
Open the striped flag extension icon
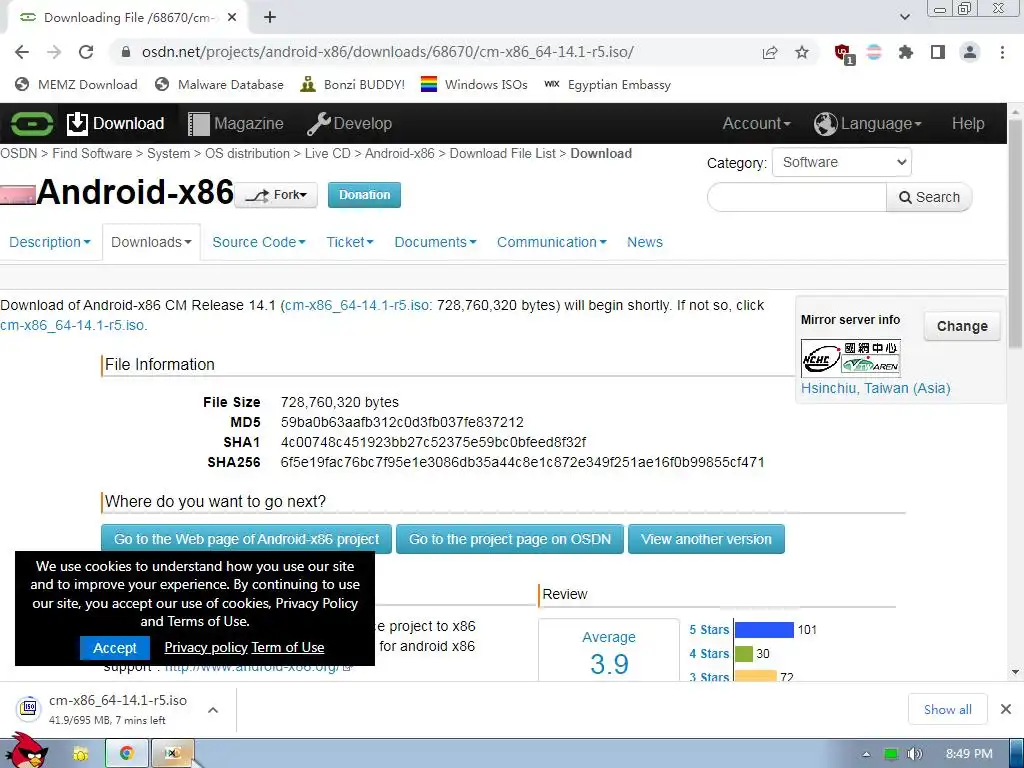874,52
